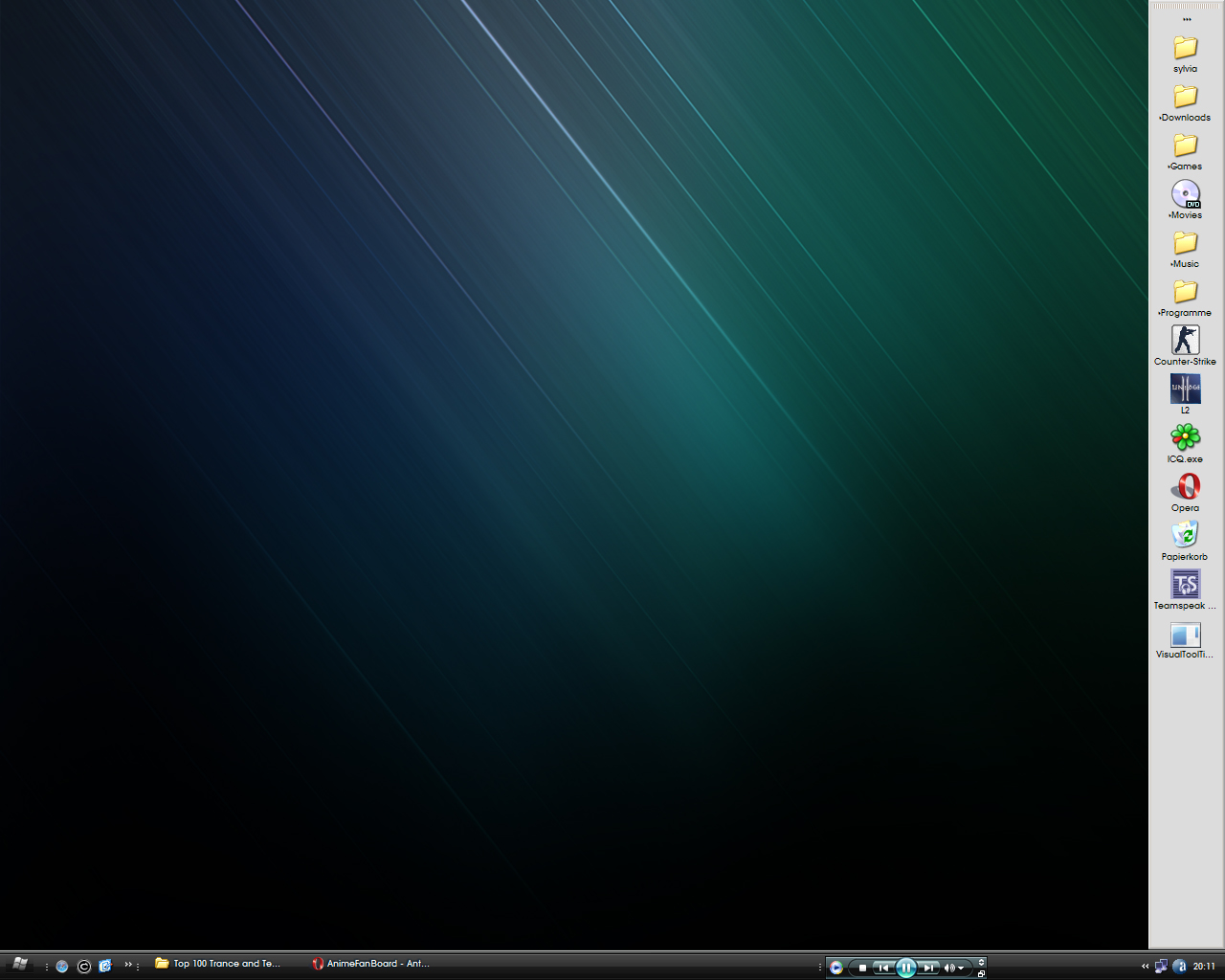Open the Downloads folder in sidebar
The width and height of the screenshot is (1225, 980).
point(1185,97)
